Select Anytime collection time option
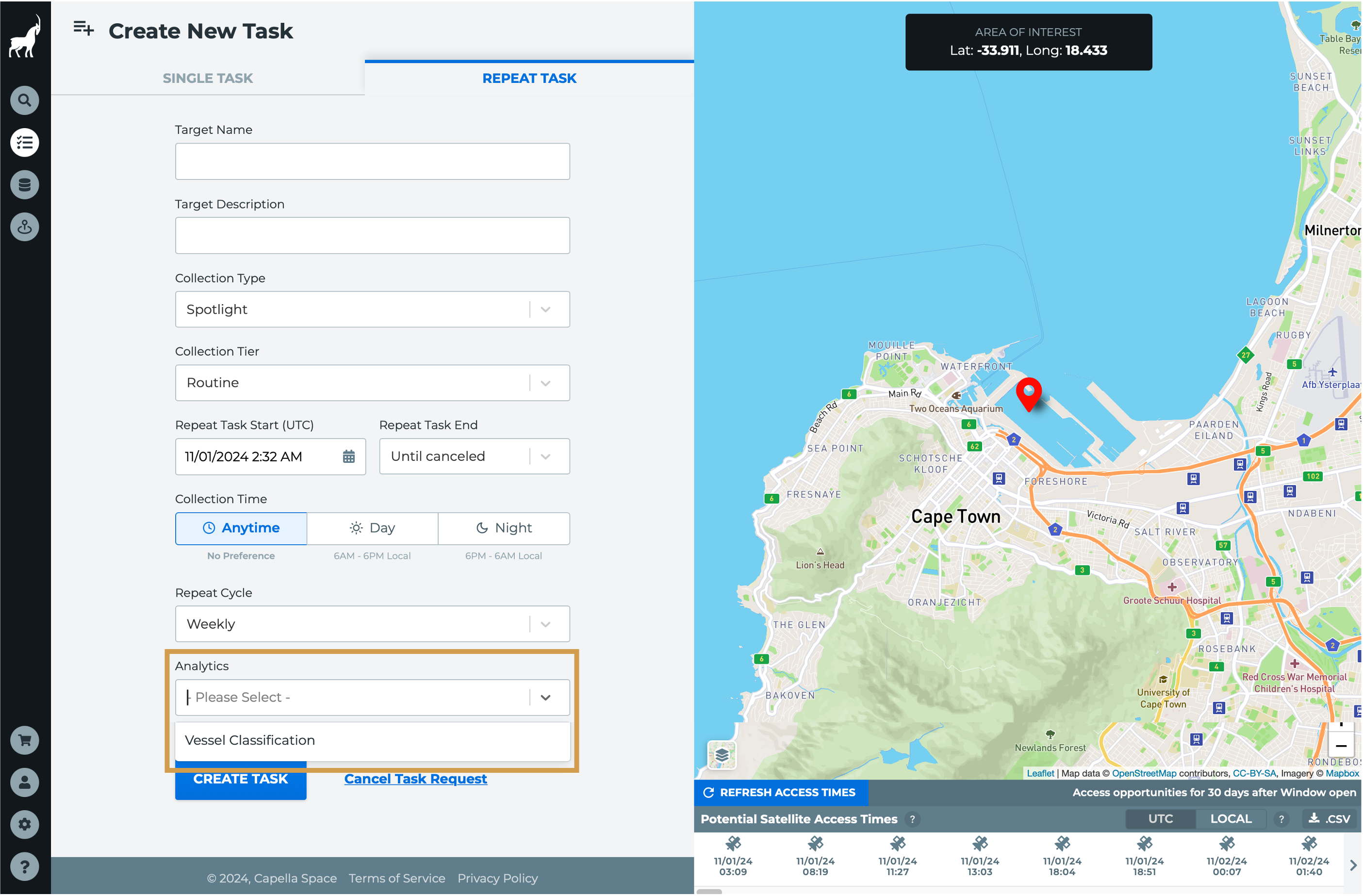This screenshot has width=1363, height=896. (x=241, y=528)
